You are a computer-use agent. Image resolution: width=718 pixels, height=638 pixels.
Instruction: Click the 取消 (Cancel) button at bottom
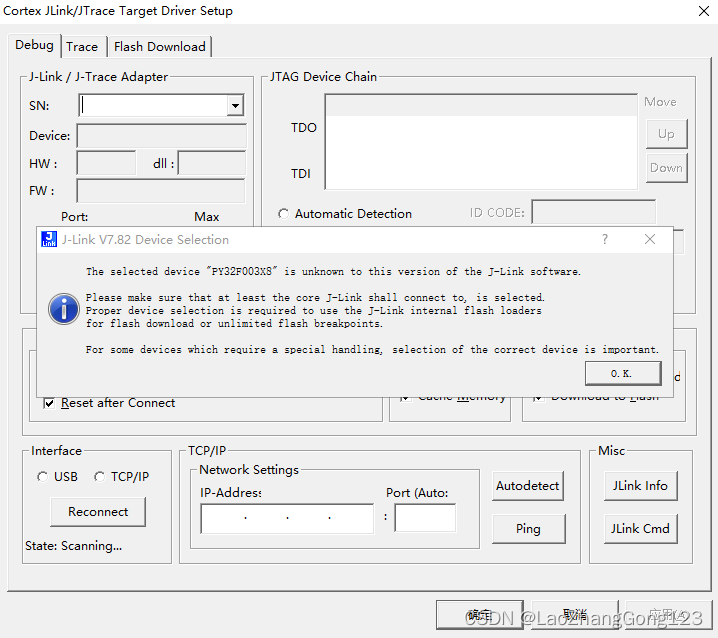(x=575, y=615)
